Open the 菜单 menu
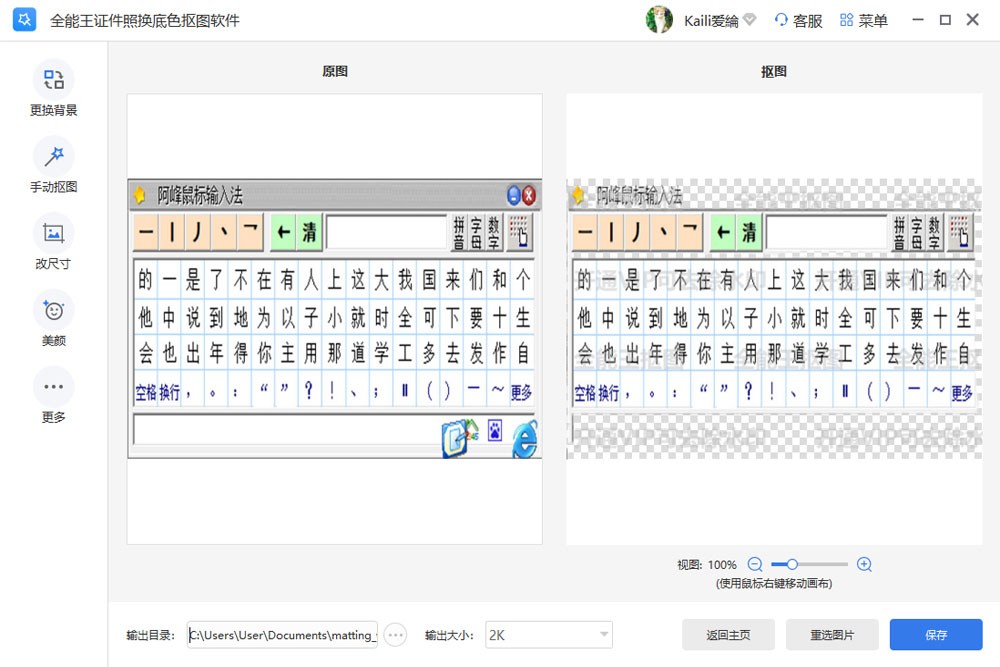This screenshot has height=667, width=1000. 864,20
